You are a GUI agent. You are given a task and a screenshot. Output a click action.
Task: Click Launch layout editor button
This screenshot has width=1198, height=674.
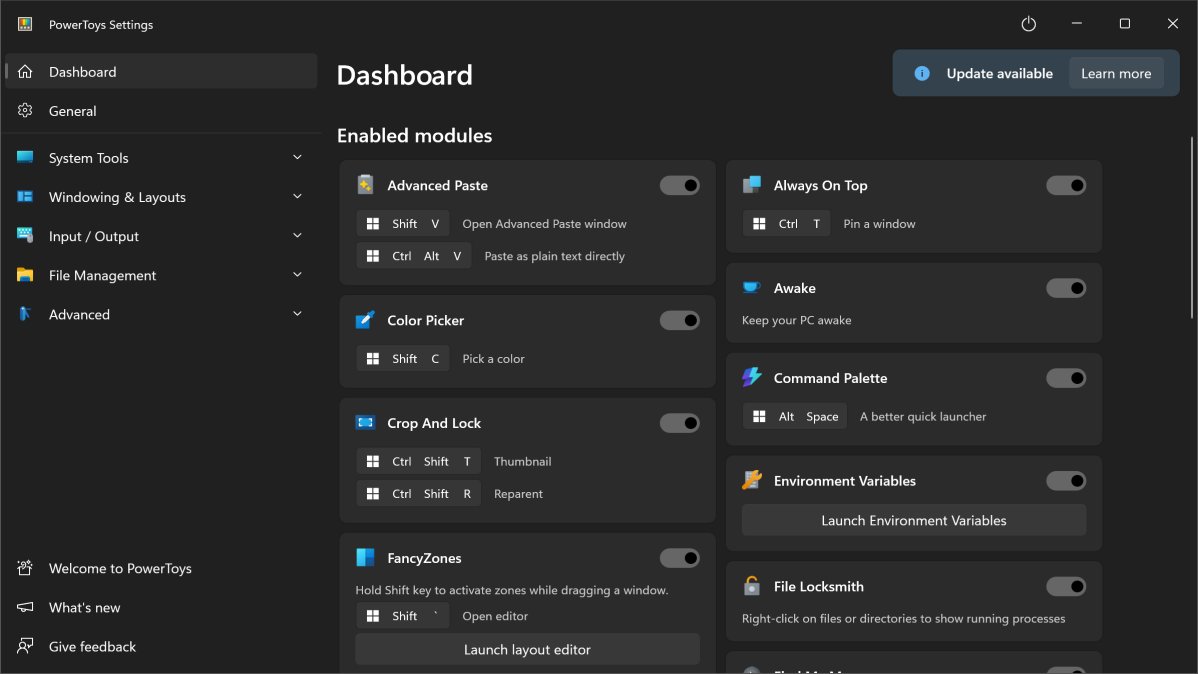pyautogui.click(x=527, y=649)
